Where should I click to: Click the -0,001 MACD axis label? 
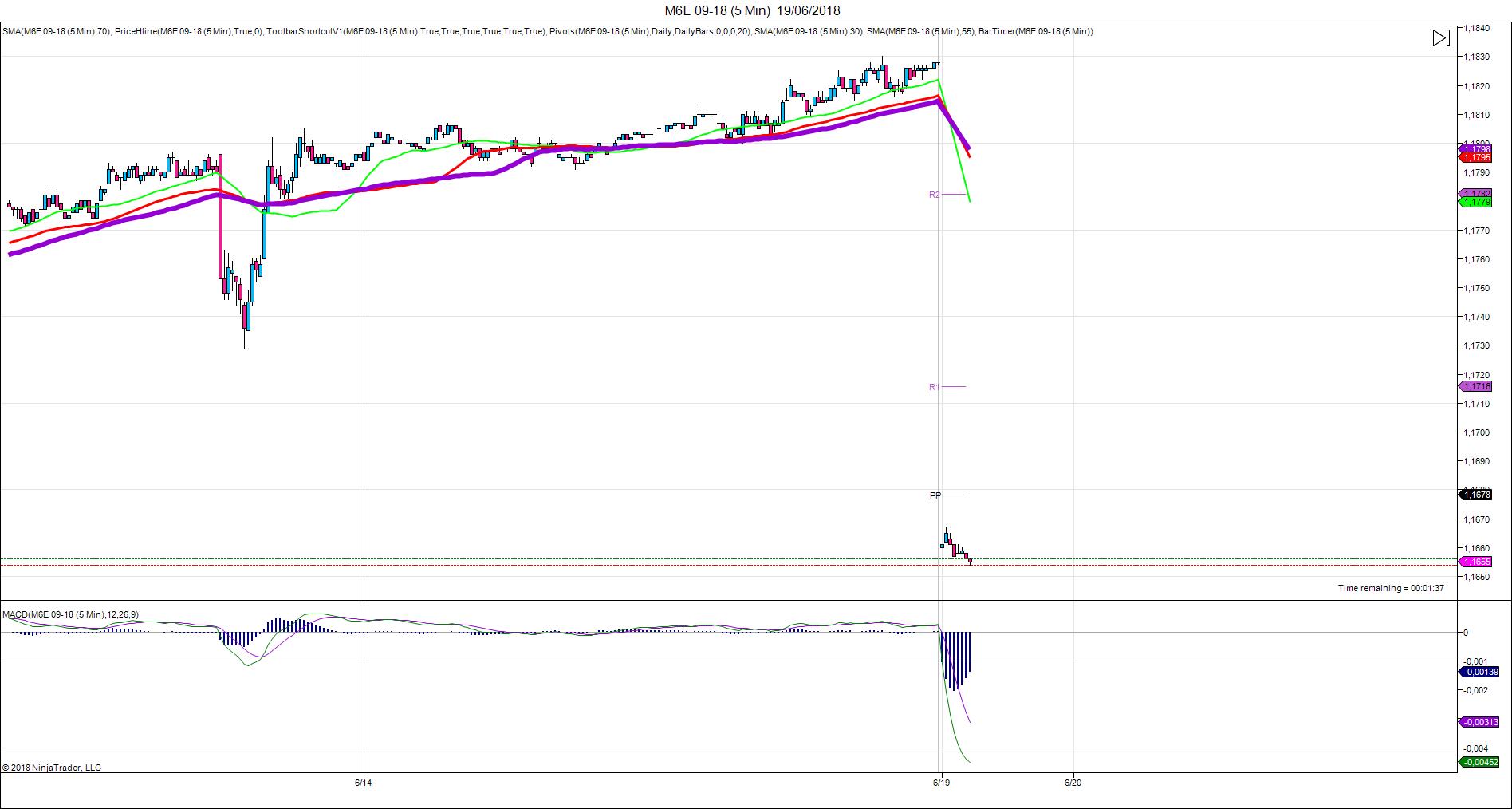[1476, 661]
